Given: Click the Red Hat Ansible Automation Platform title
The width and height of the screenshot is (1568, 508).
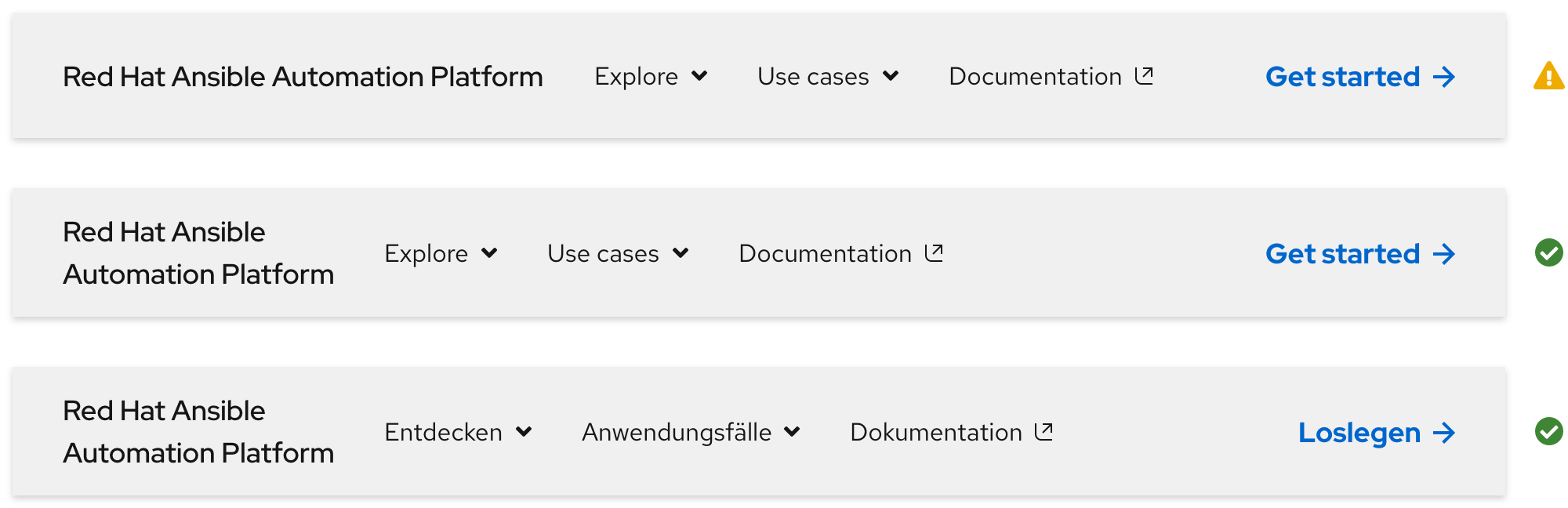Looking at the screenshot, I should pos(303,76).
